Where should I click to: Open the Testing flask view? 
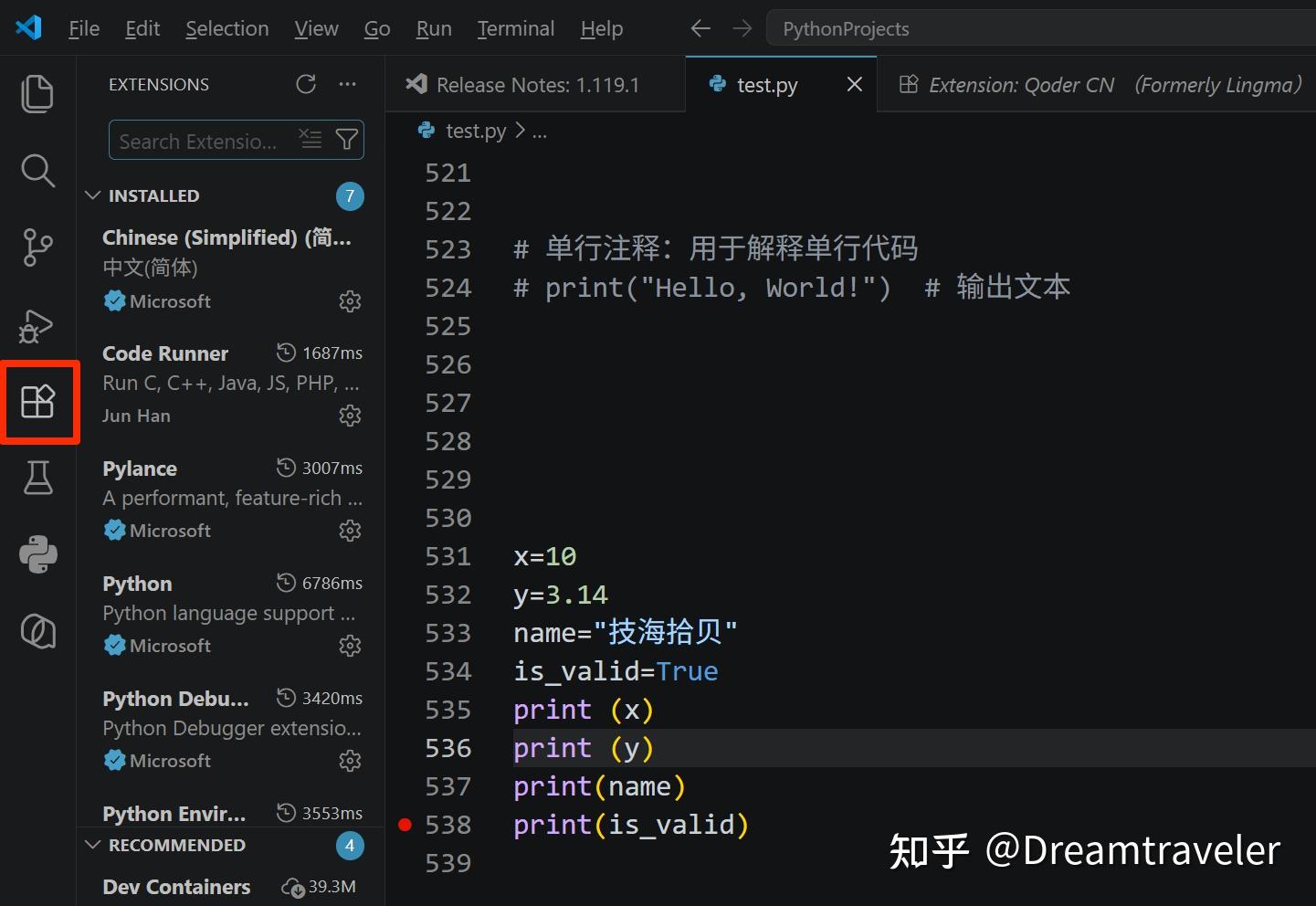(x=38, y=477)
